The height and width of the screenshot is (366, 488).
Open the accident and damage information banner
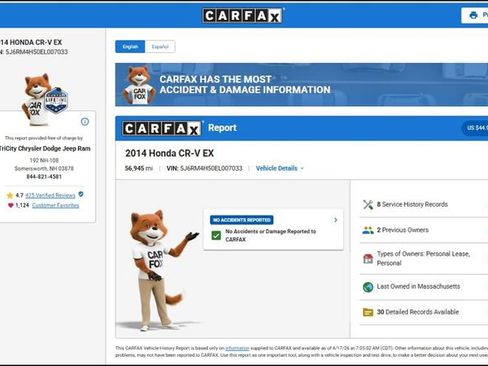[x=302, y=85]
